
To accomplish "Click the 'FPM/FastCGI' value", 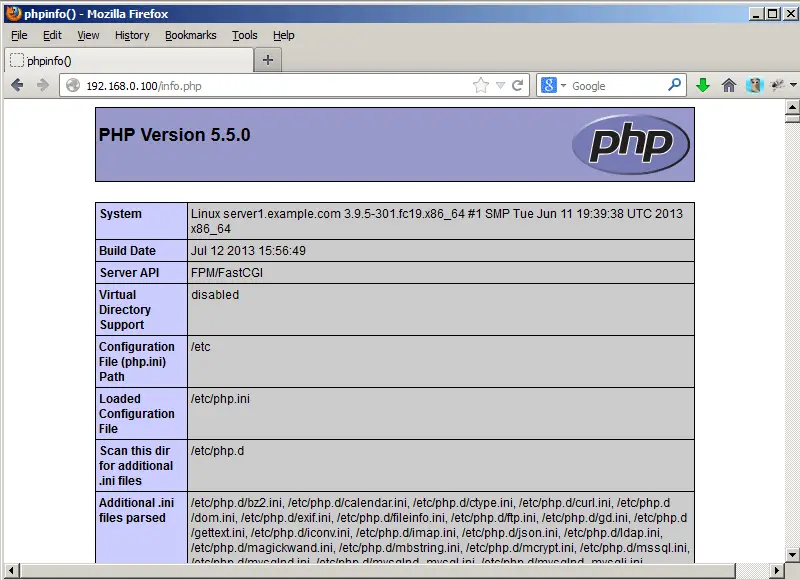I will pos(227,273).
